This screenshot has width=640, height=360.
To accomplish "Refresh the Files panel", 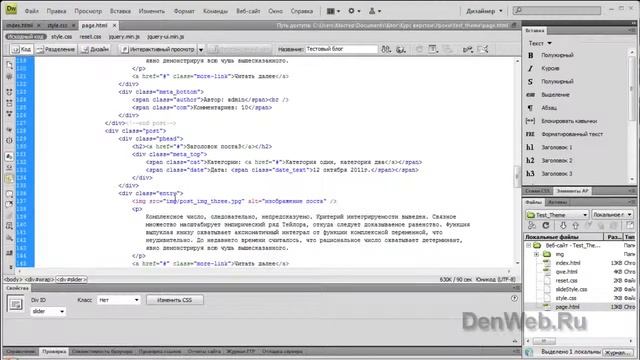I will (x=546, y=225).
